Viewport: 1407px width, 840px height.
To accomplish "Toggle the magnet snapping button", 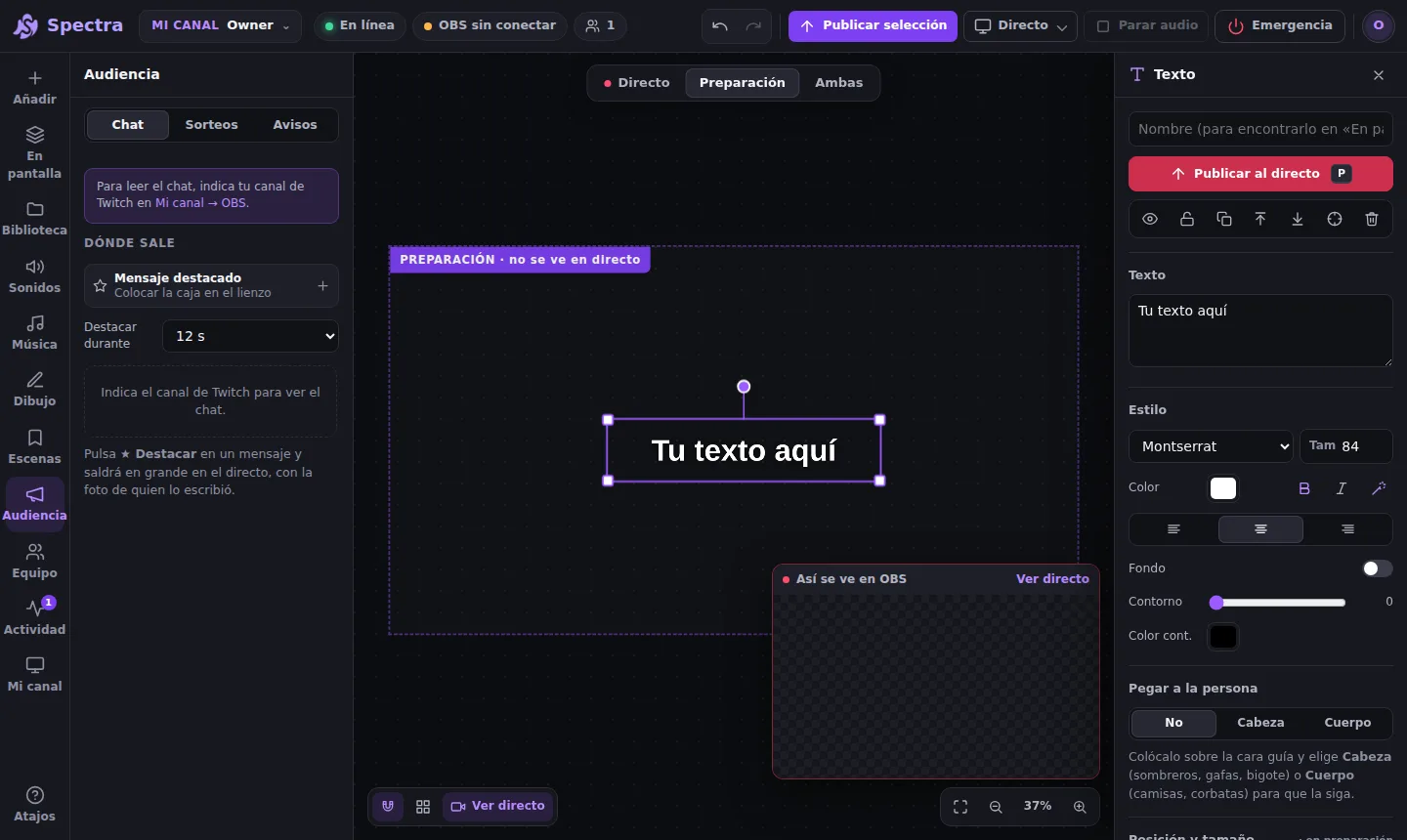I will pos(388,807).
